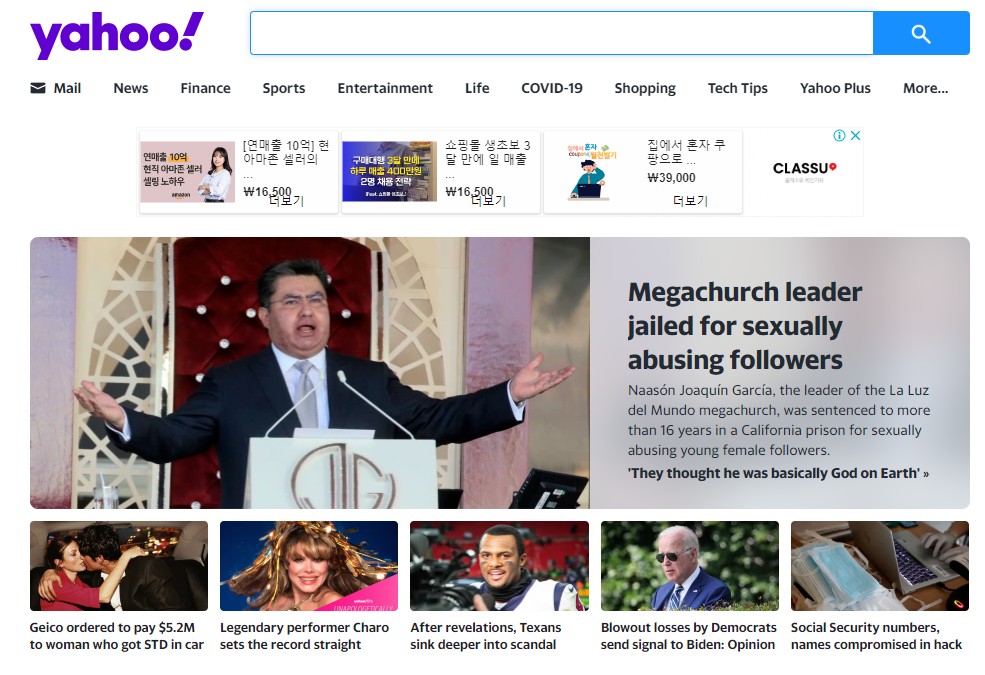Go to Shopping

[x=645, y=88]
